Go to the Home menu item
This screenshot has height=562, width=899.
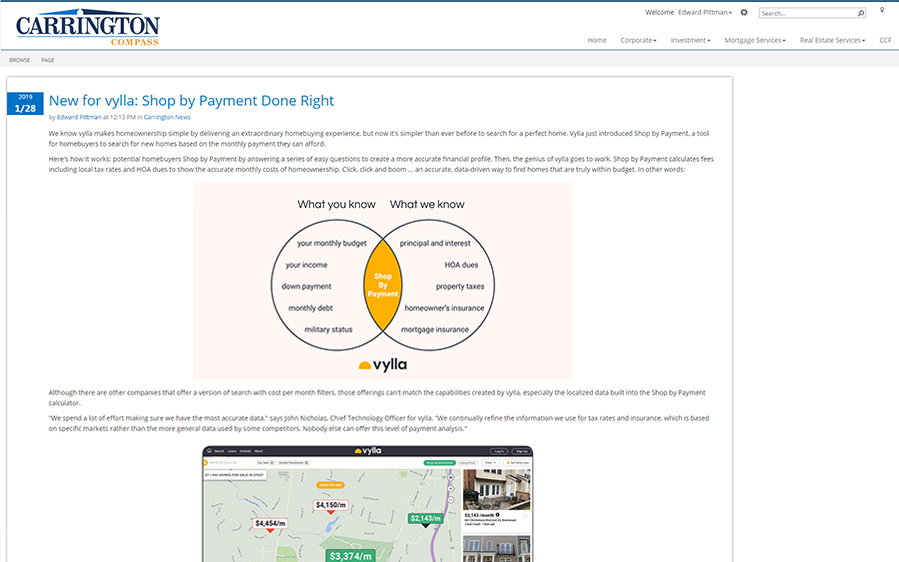click(597, 40)
